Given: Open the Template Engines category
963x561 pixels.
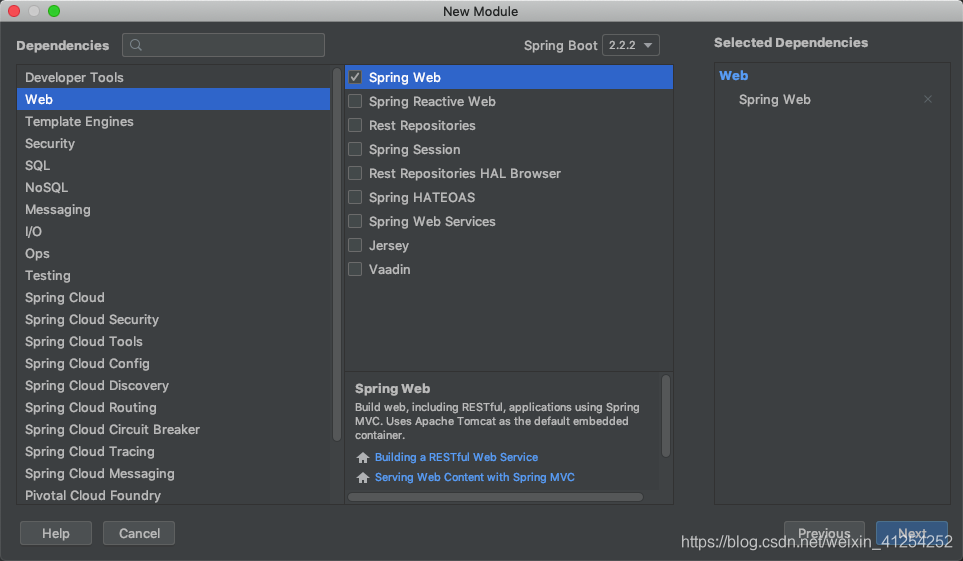Looking at the screenshot, I should click(174, 121).
